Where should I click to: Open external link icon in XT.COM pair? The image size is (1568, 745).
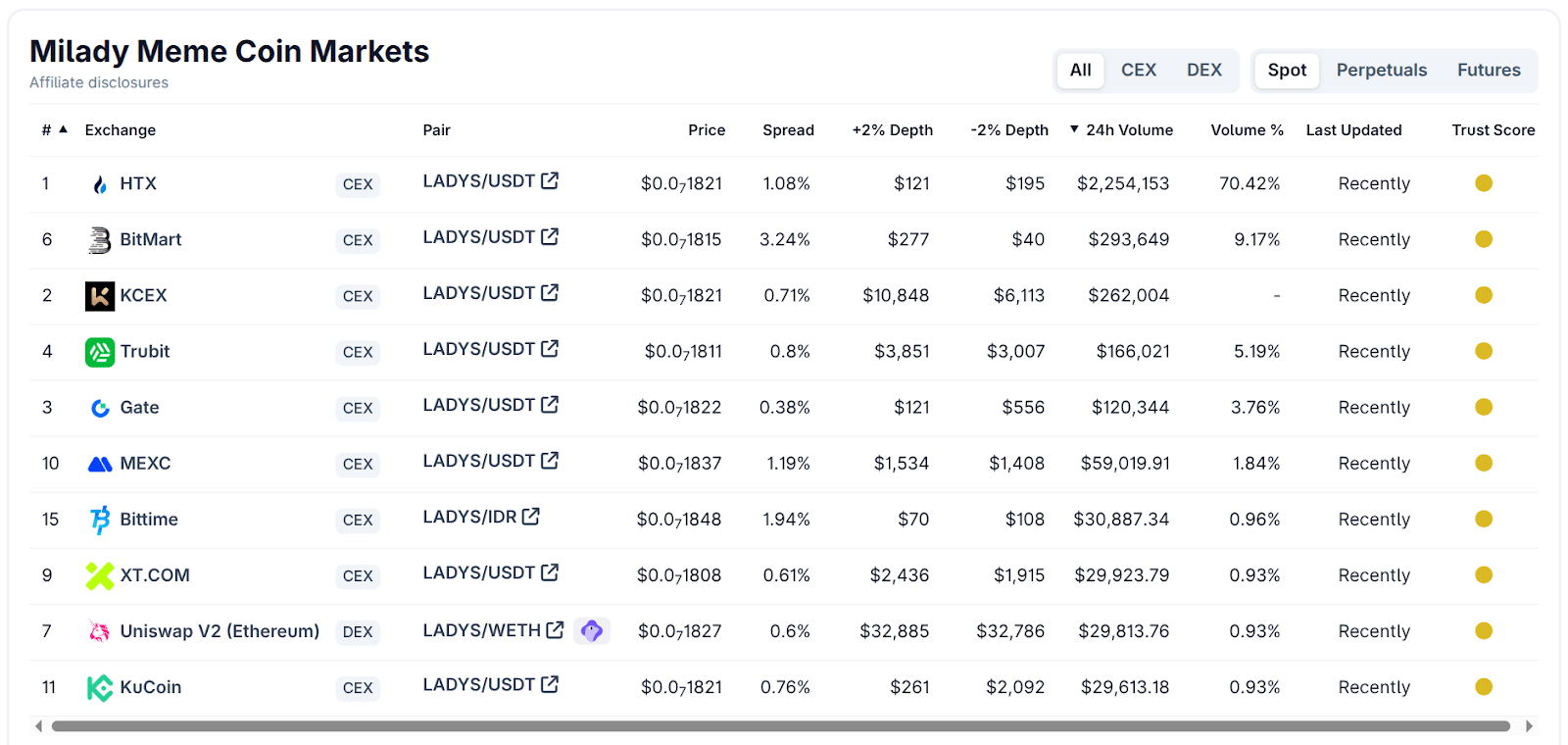(550, 571)
